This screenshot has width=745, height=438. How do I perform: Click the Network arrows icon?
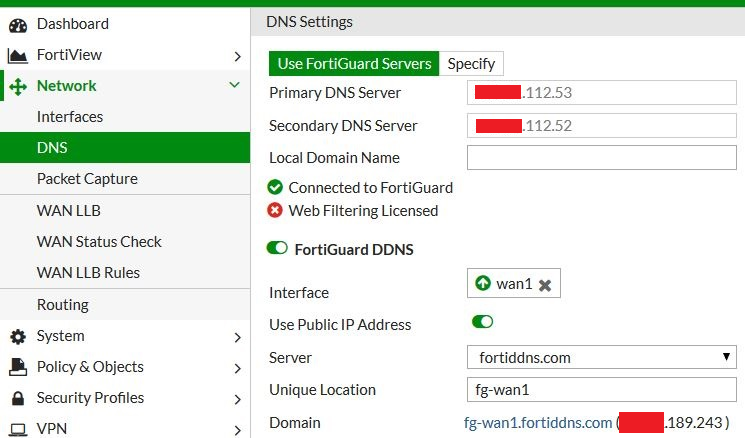pyautogui.click(x=17, y=86)
